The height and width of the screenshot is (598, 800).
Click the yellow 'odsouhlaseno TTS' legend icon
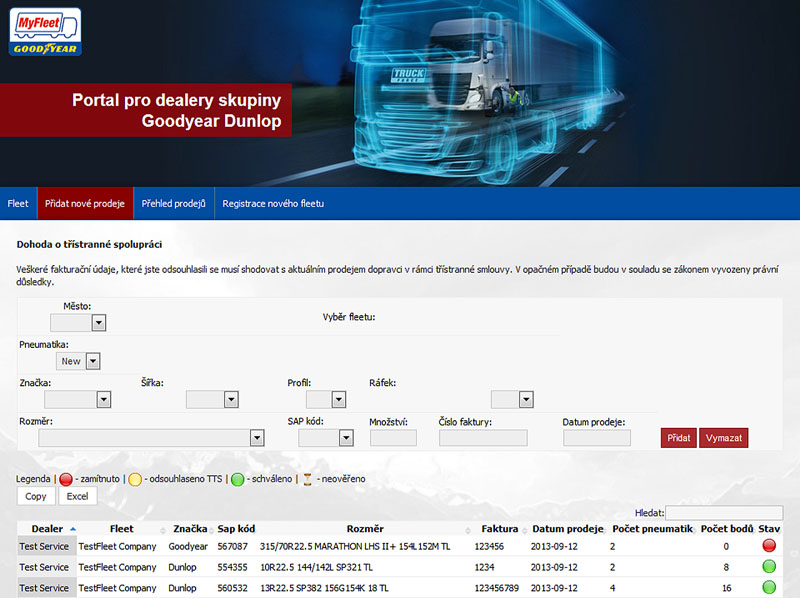click(x=135, y=479)
